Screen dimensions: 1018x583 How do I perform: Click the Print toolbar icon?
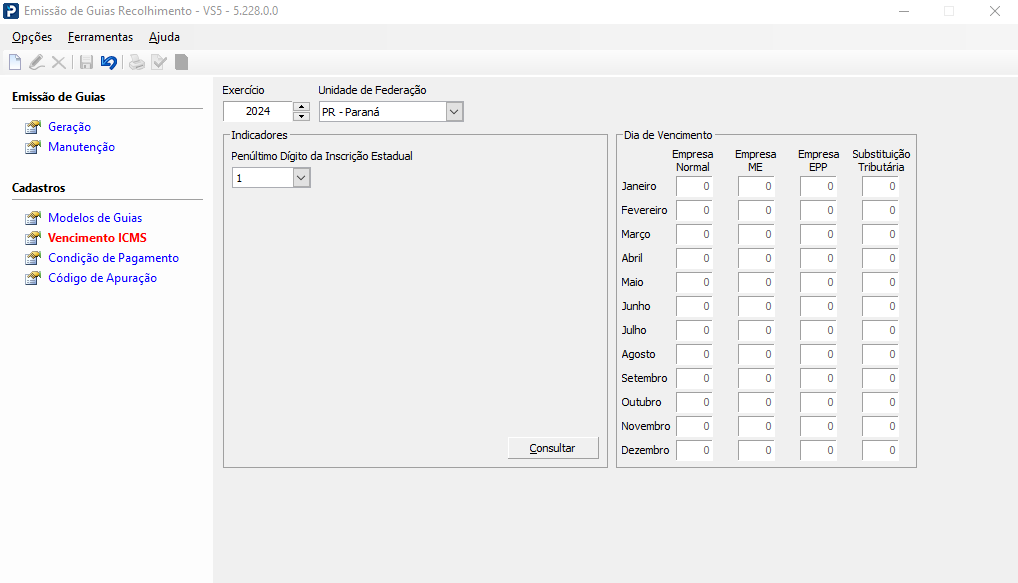[x=136, y=62]
